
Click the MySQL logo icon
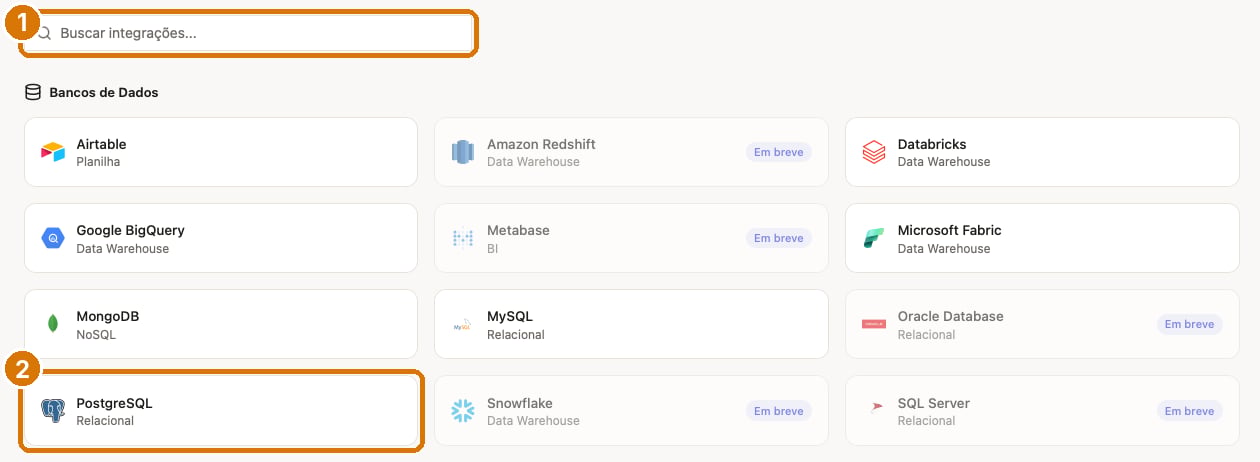(x=463, y=325)
